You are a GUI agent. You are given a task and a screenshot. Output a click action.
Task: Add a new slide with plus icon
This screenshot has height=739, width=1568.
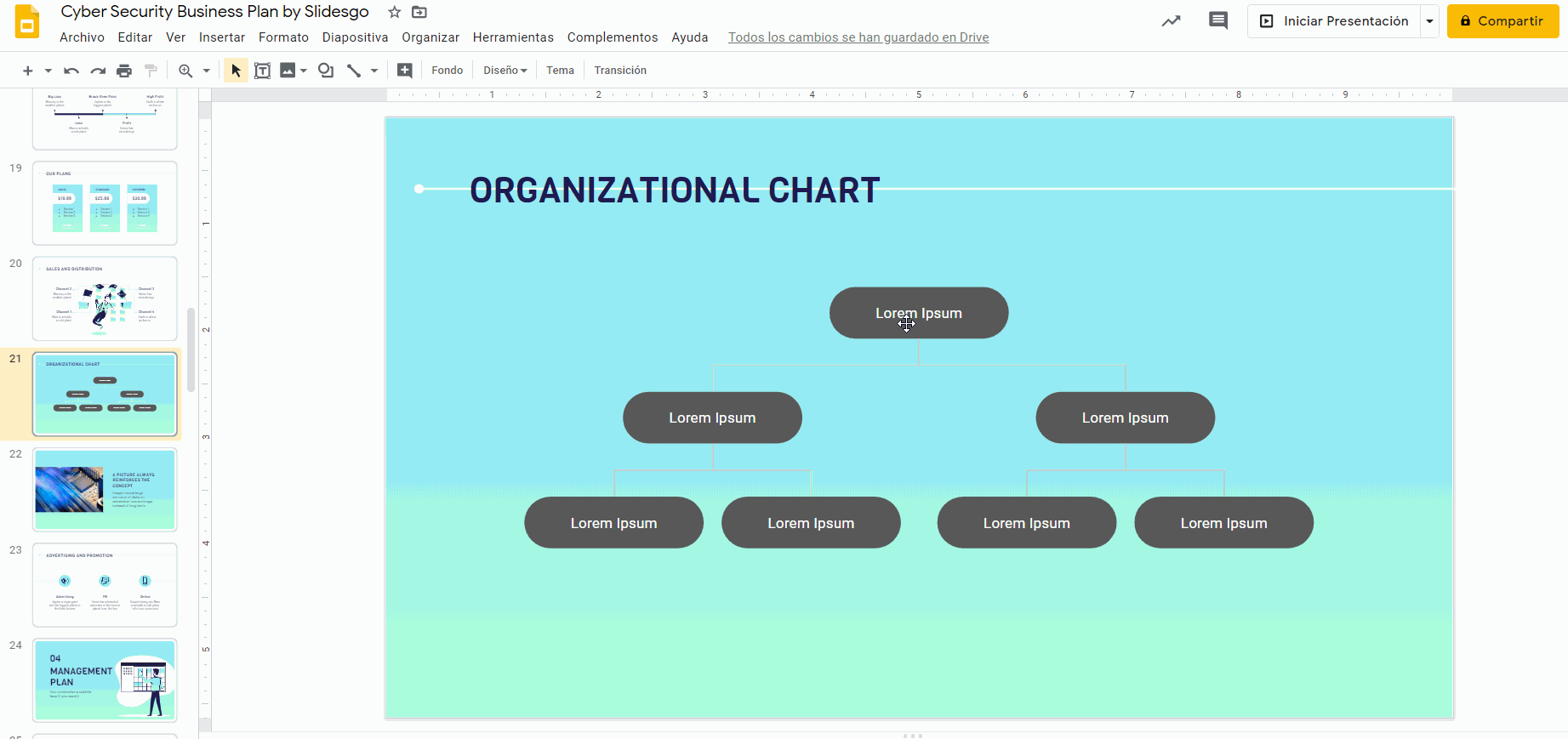(x=27, y=71)
